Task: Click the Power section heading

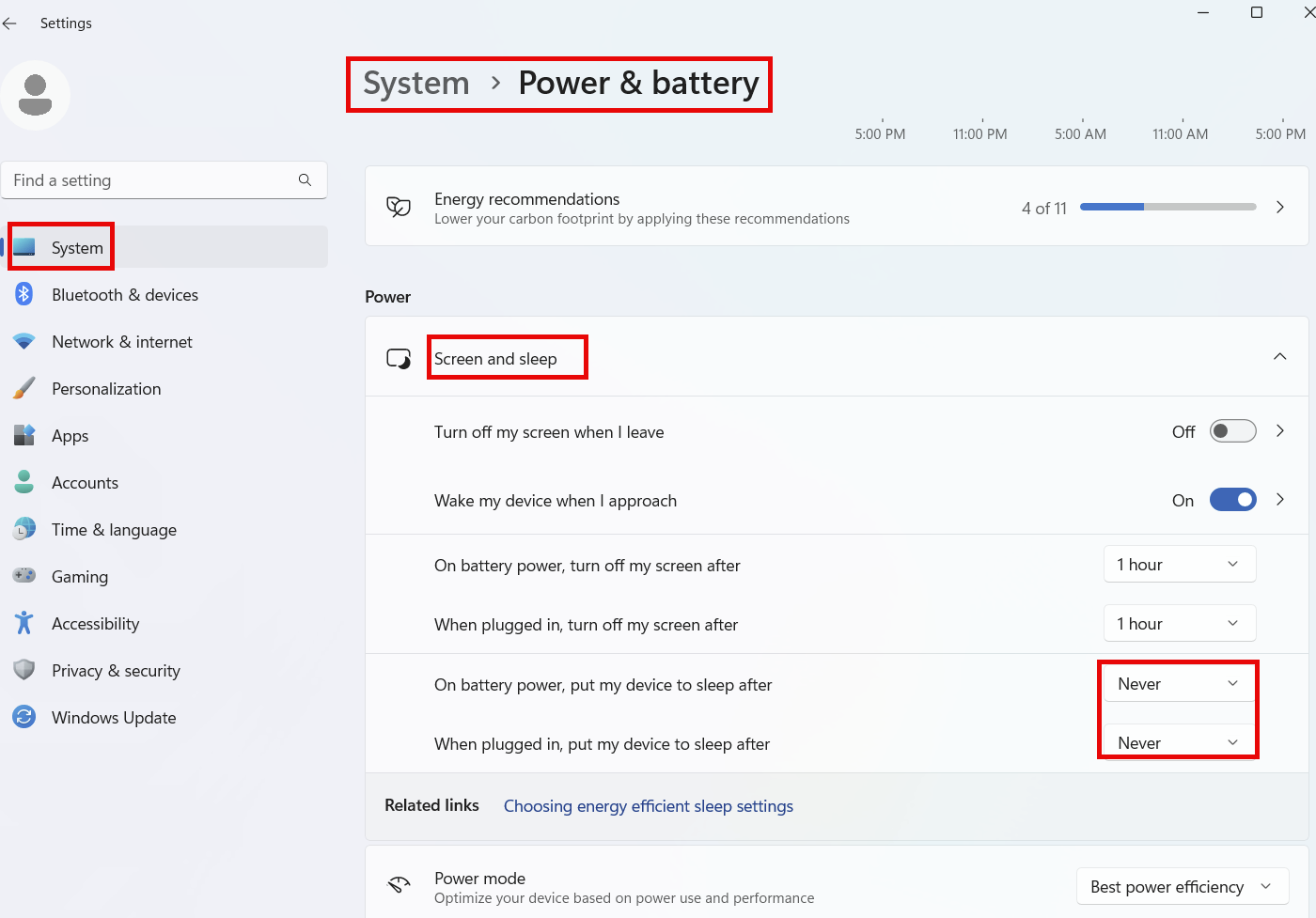Action: click(x=388, y=297)
